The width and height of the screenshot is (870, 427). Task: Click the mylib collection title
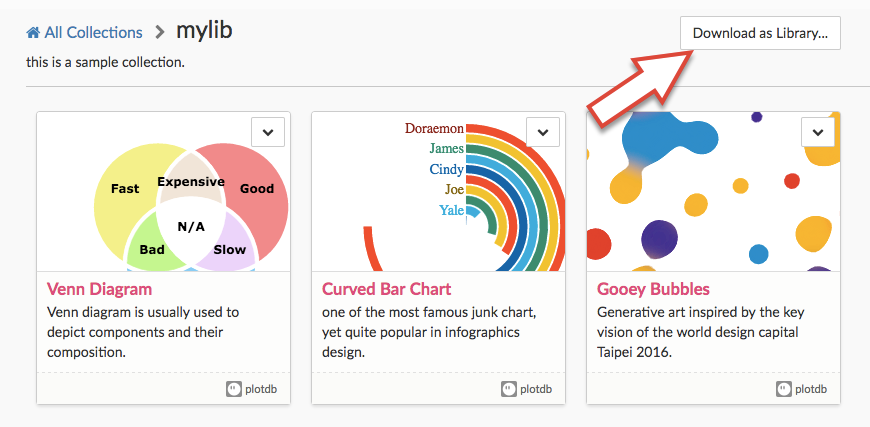204,31
